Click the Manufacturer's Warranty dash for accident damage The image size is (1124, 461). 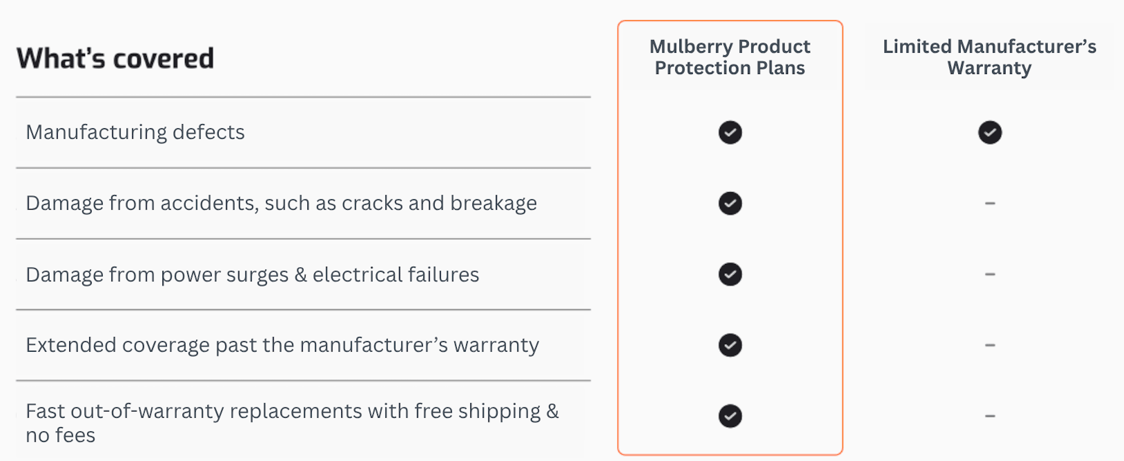click(x=990, y=203)
